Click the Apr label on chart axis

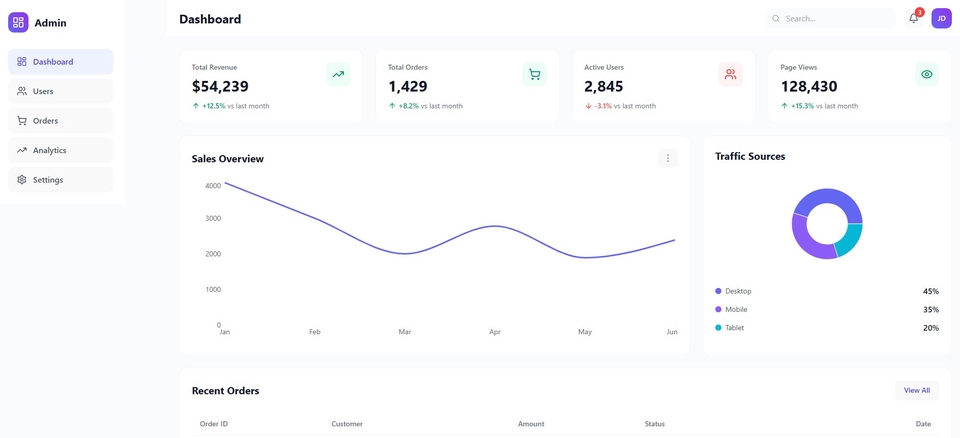point(495,332)
